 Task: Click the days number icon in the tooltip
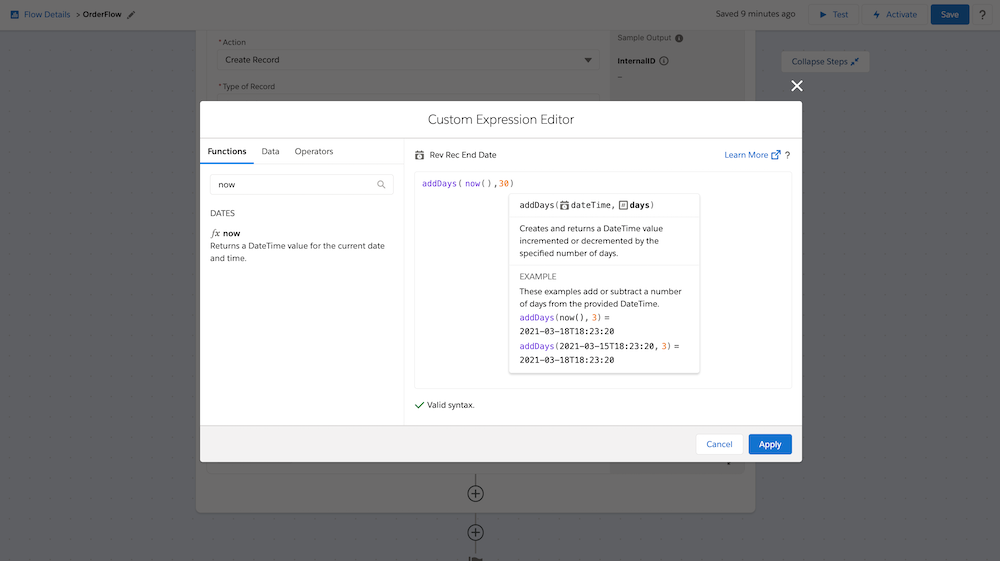coord(623,205)
